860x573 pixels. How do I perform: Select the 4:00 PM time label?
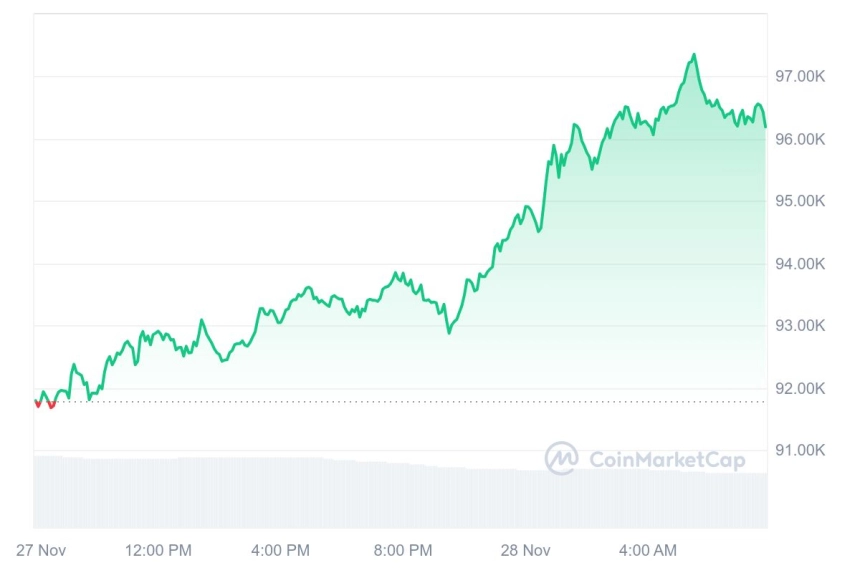pos(280,550)
